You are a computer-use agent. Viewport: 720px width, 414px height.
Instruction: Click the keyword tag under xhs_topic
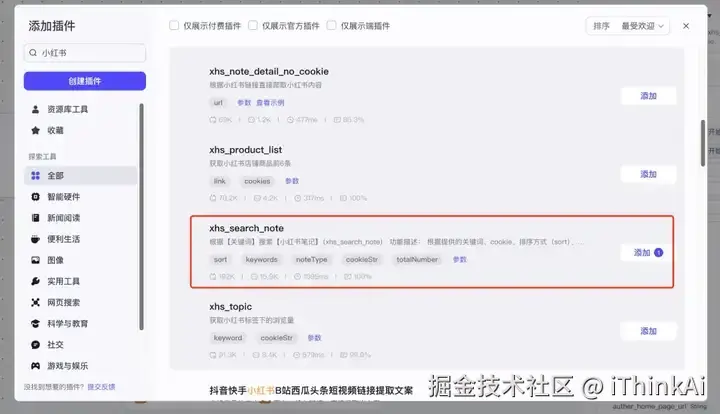click(x=228, y=338)
